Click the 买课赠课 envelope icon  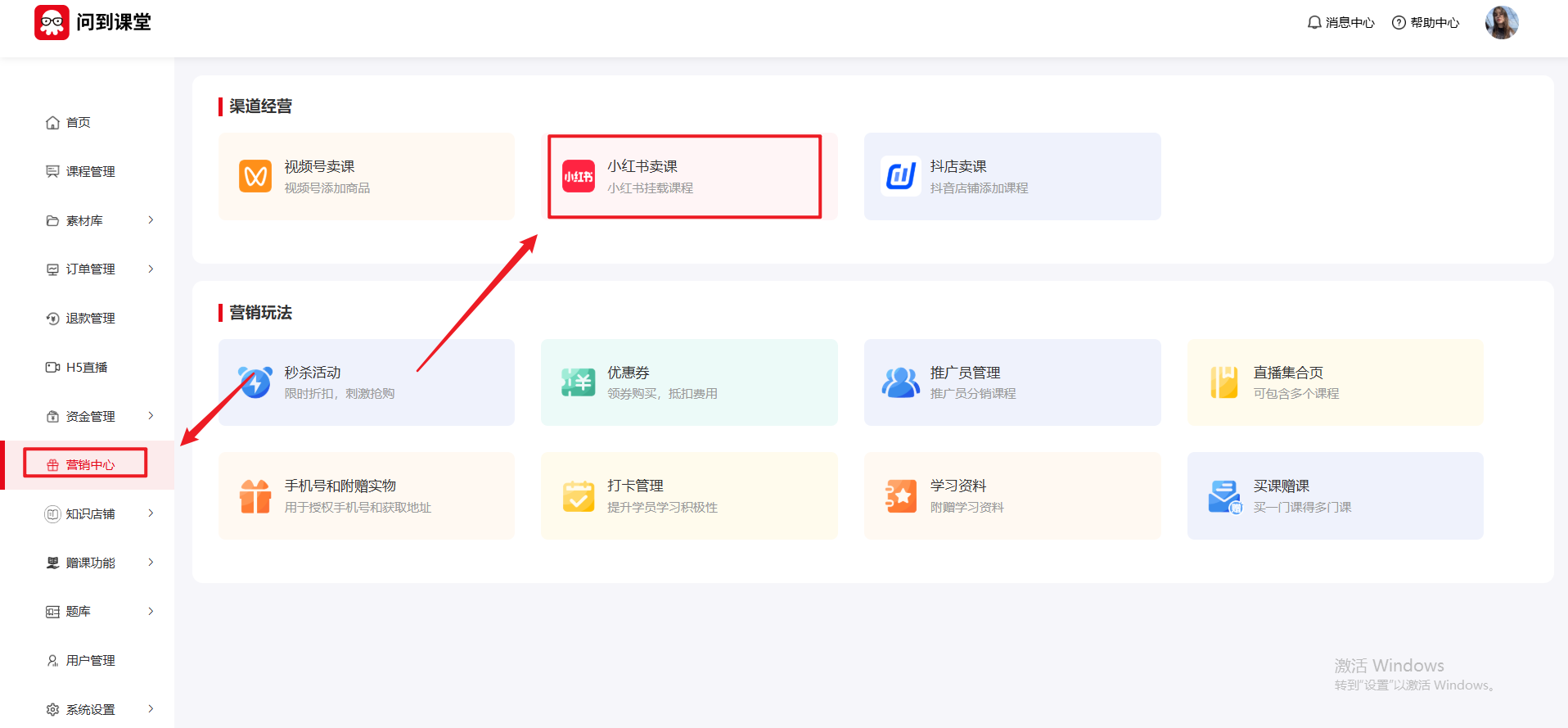pyautogui.click(x=1225, y=496)
